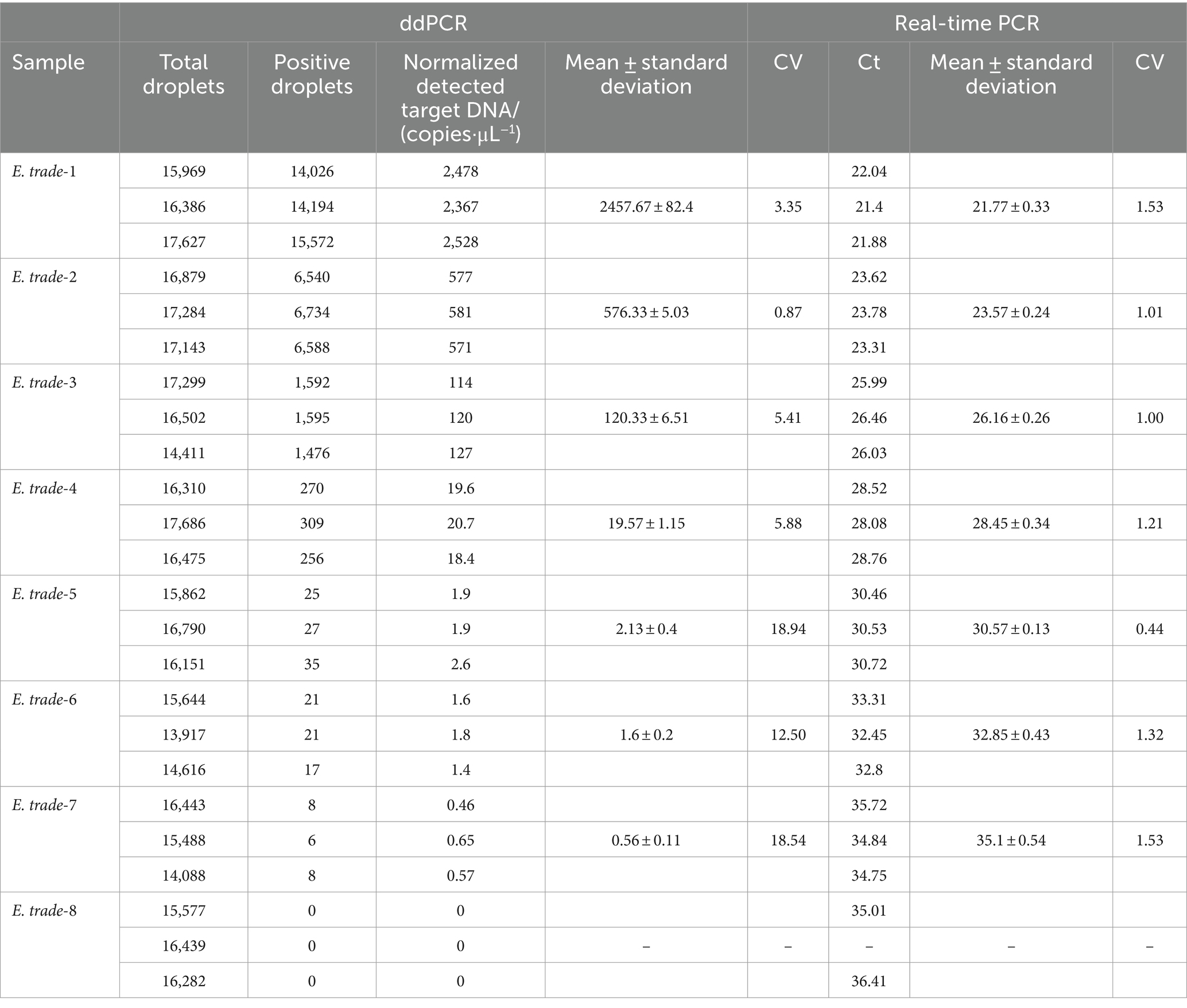Select CV value 5.41
Viewport: 1187px width, 1008px height.
click(788, 418)
